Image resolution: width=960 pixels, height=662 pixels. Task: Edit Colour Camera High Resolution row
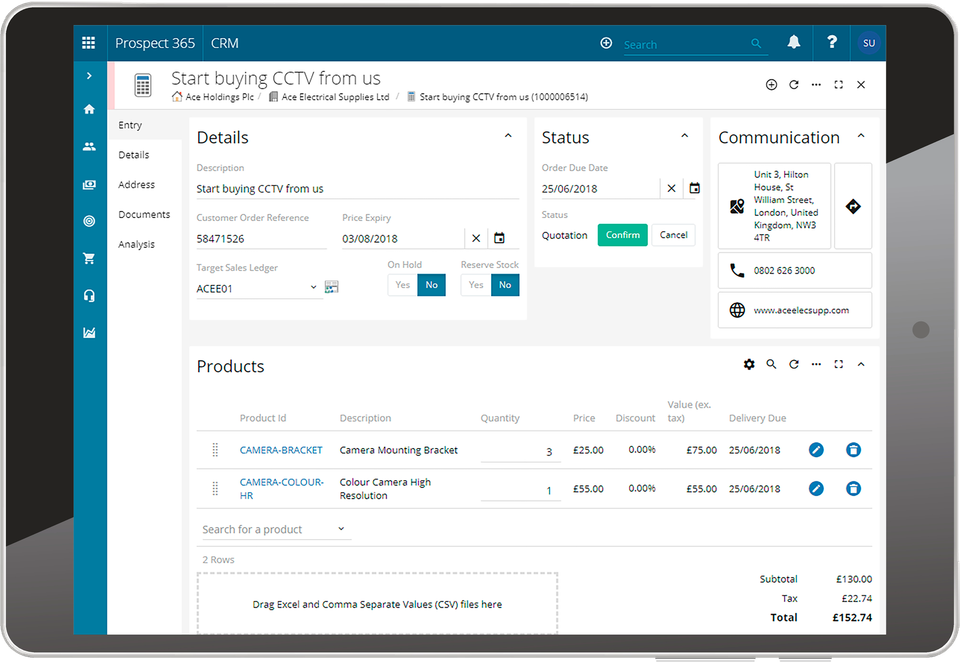(x=816, y=489)
